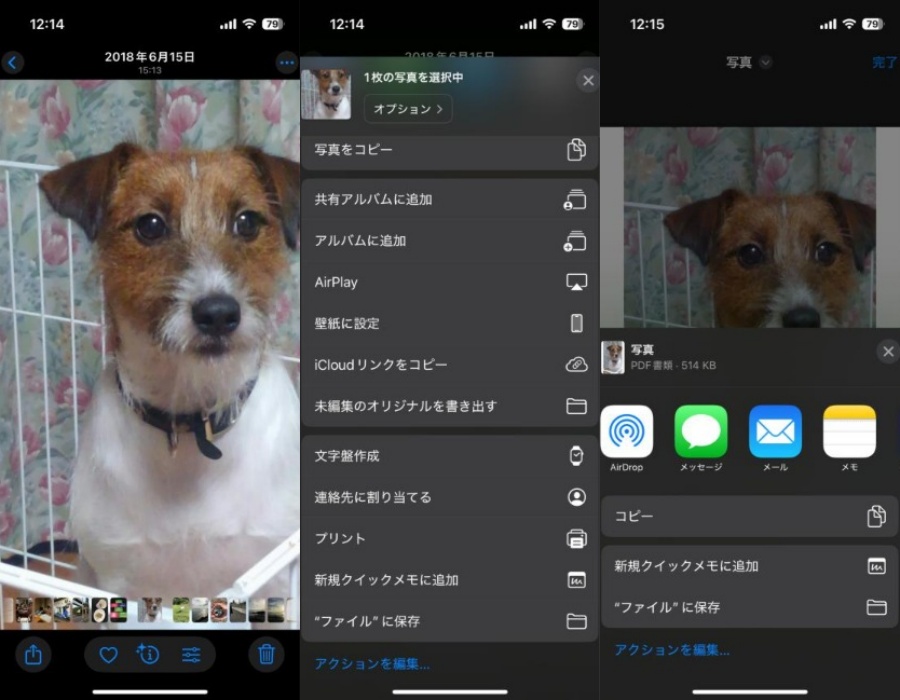900x700 pixels.
Task: Tap the share icon in Photos toolbar
Action: (33, 654)
